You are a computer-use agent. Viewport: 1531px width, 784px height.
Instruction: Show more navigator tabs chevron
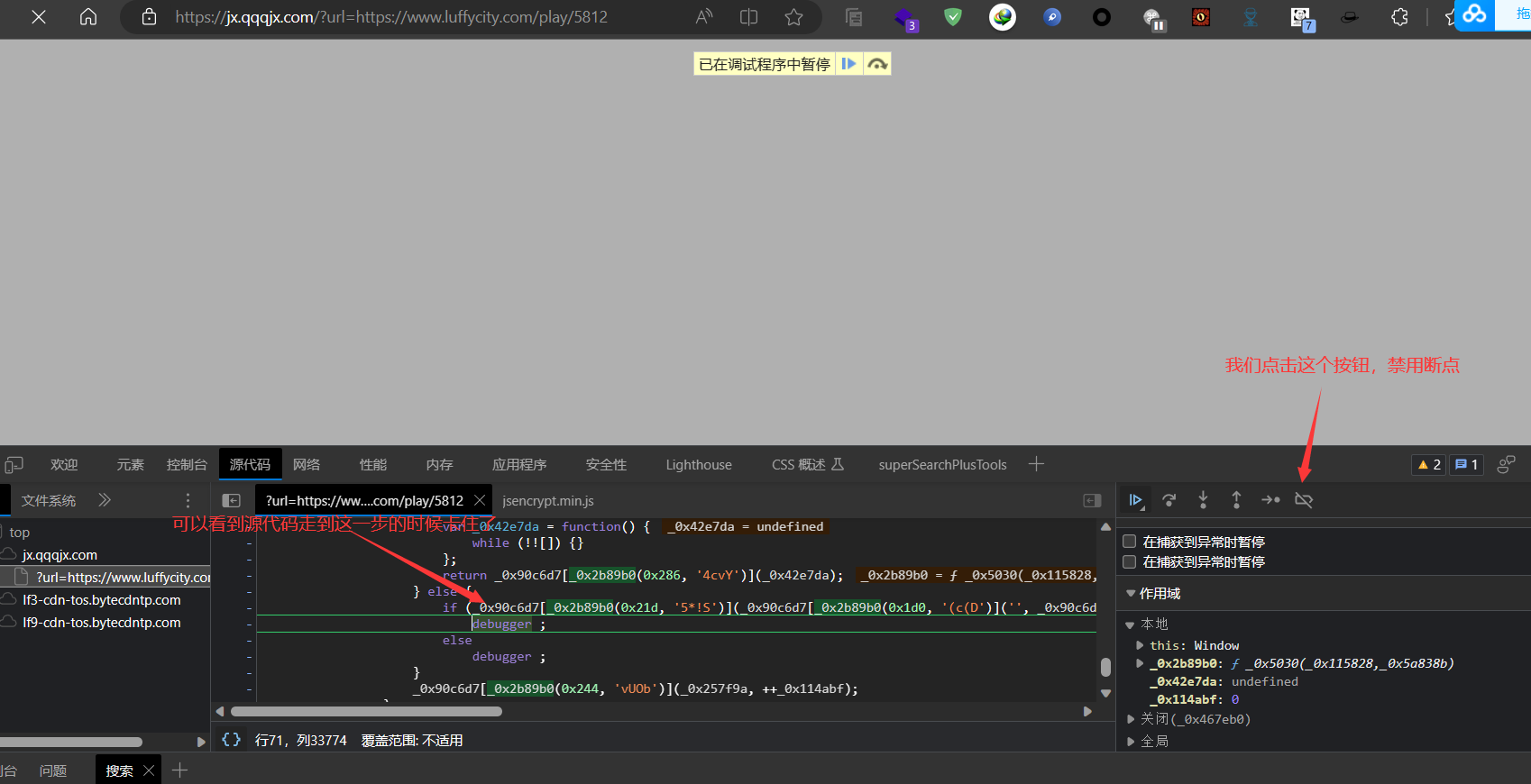pyautogui.click(x=105, y=500)
